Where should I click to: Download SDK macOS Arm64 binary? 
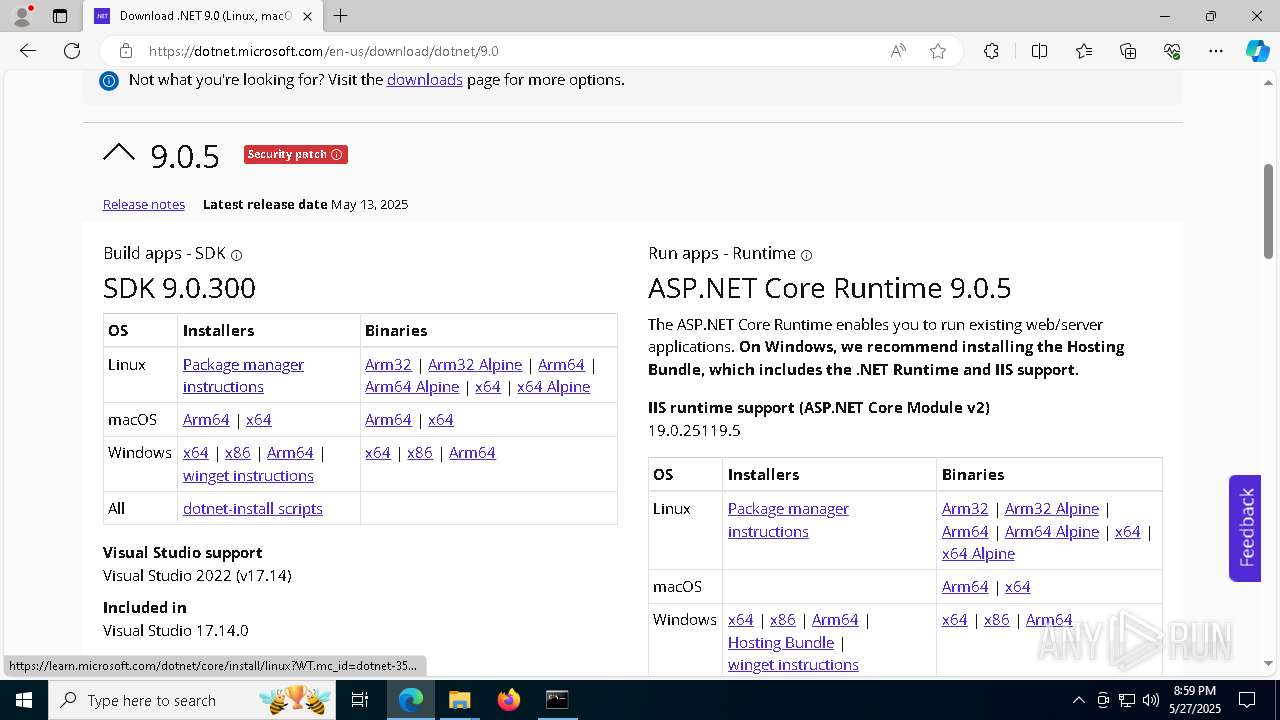pyautogui.click(x=388, y=420)
